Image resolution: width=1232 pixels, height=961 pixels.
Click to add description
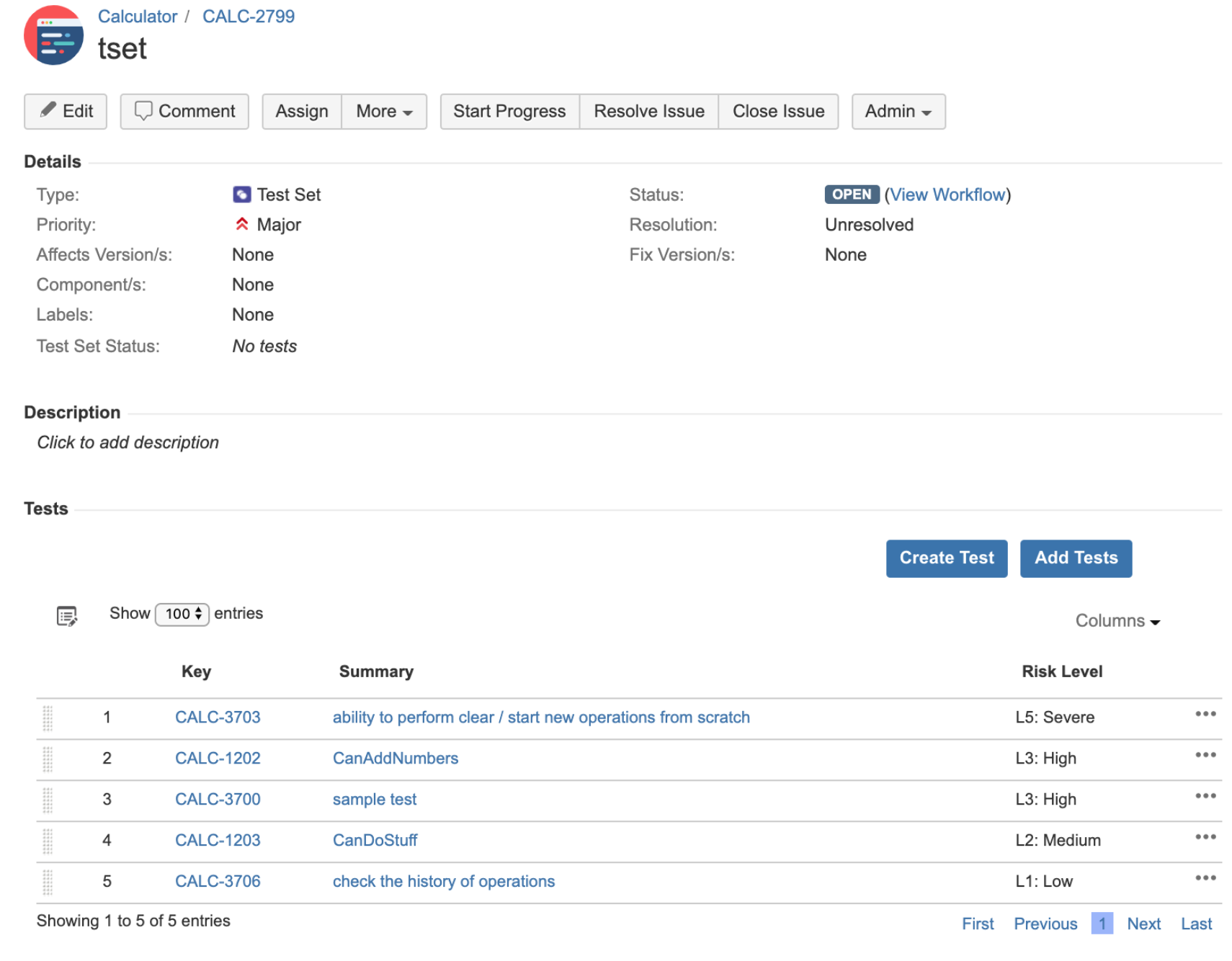(128, 442)
